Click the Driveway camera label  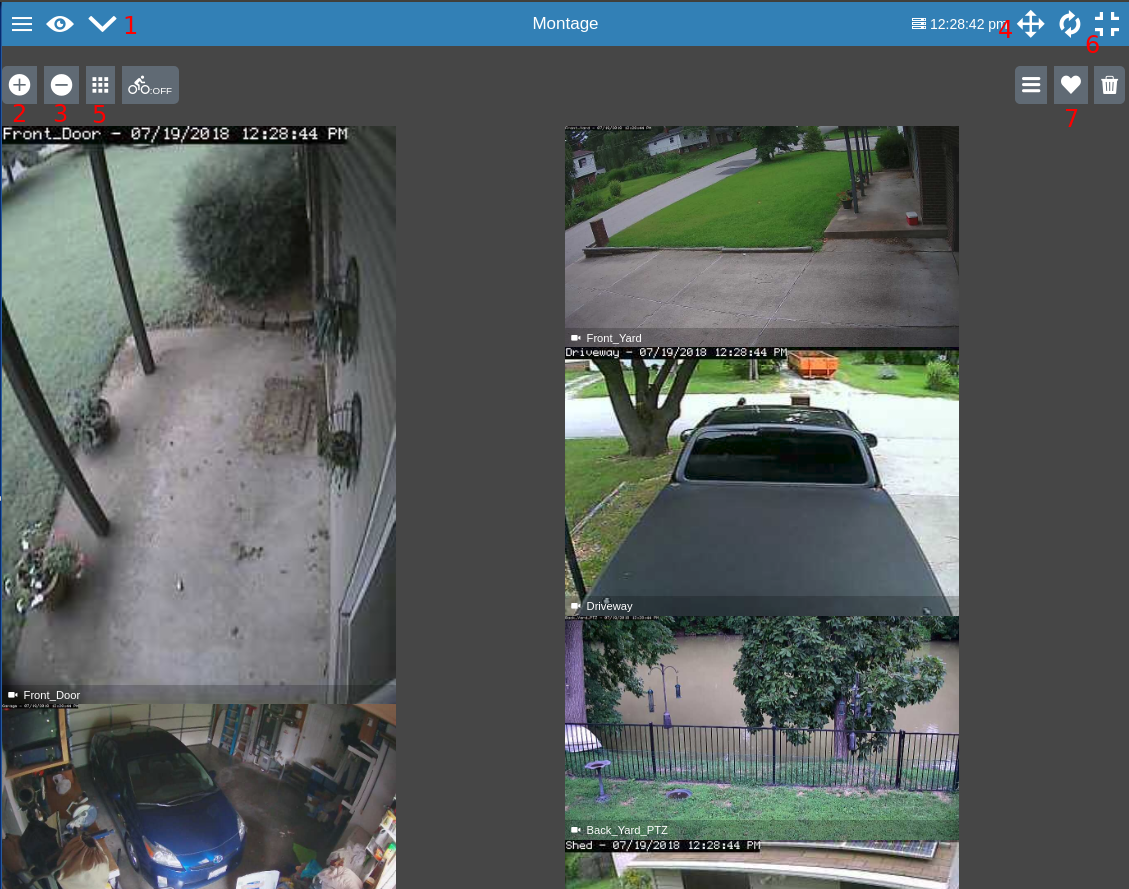click(609, 606)
